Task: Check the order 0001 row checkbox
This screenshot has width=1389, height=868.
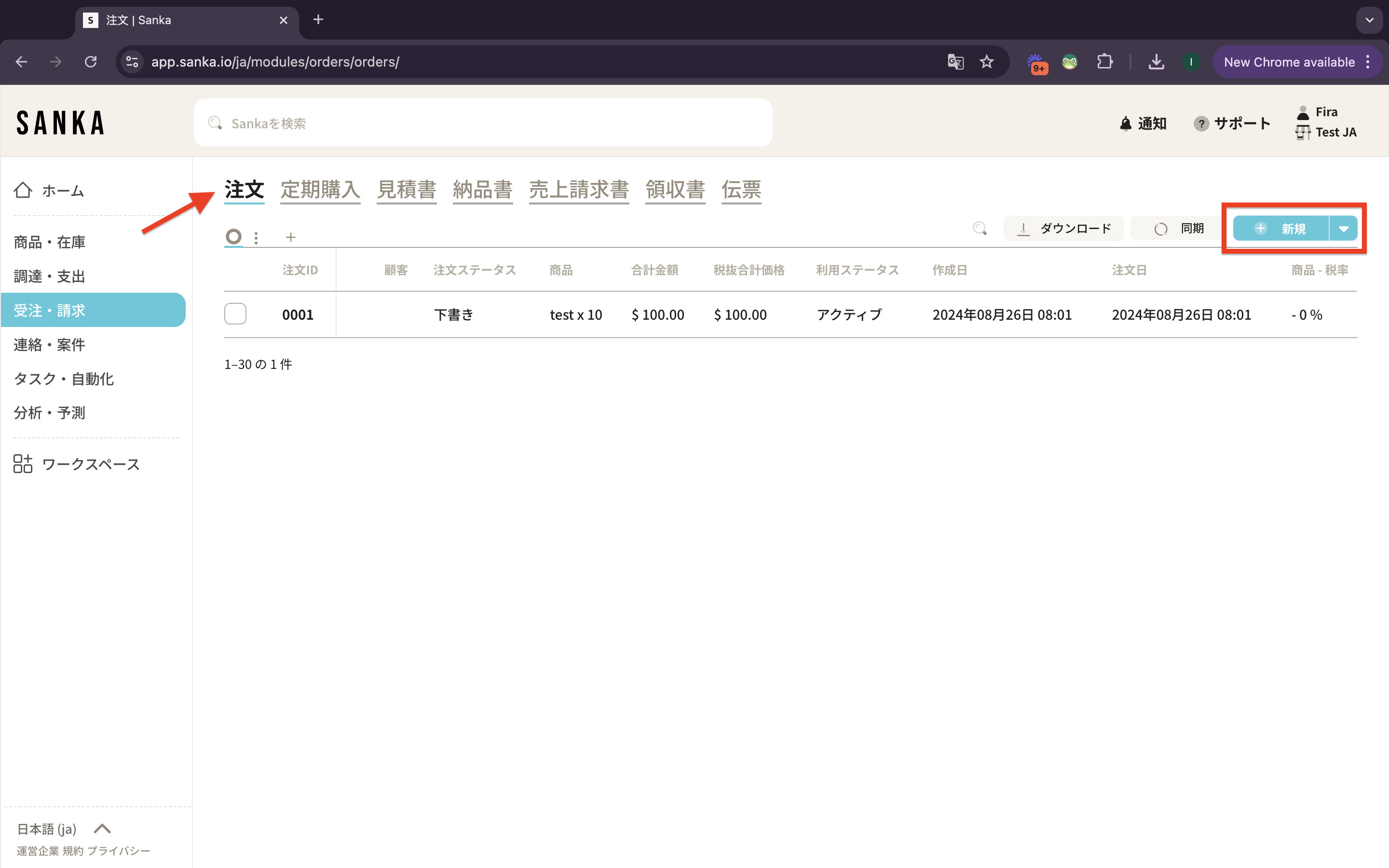Action: pos(235,314)
